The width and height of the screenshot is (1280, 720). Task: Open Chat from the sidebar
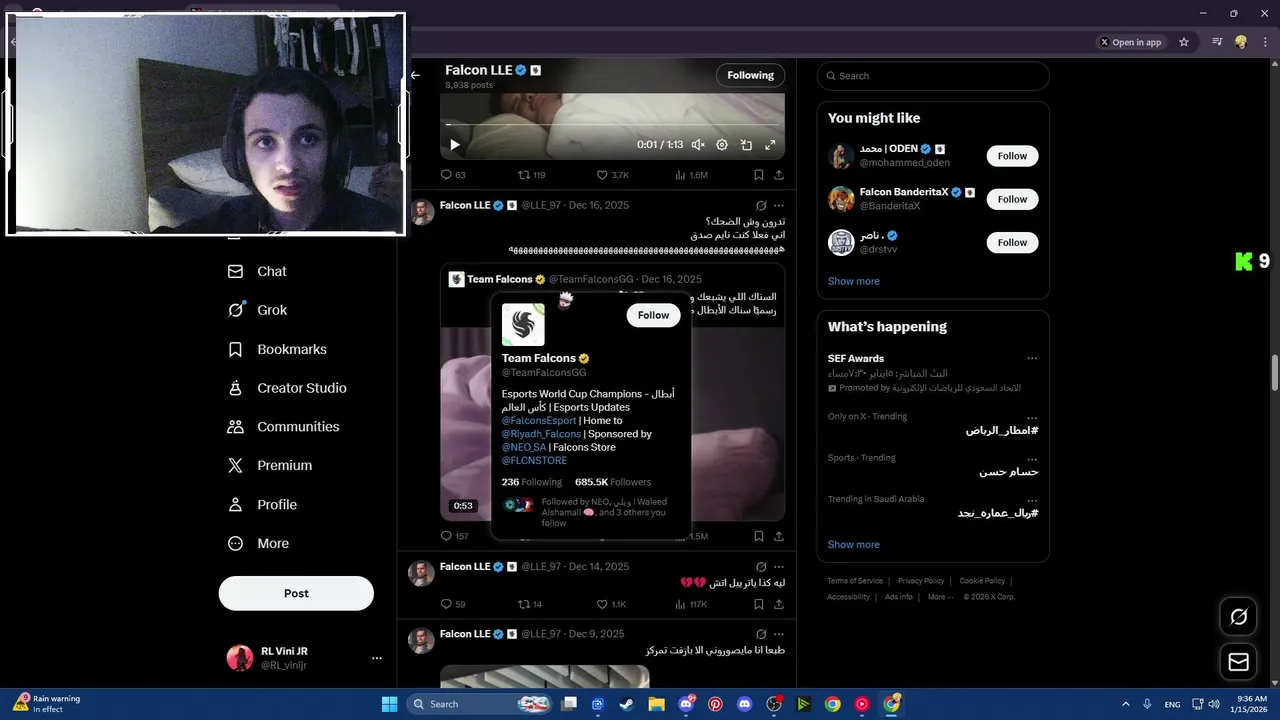coord(258,271)
